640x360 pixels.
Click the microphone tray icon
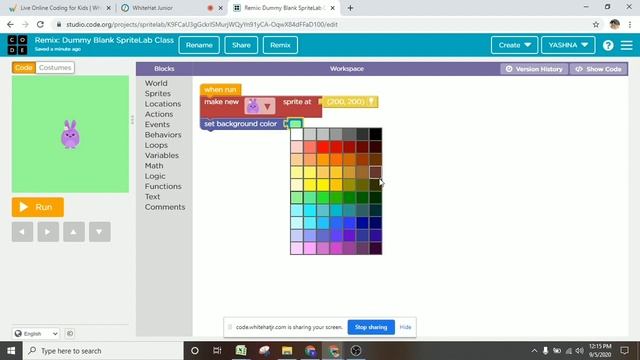[545, 351]
